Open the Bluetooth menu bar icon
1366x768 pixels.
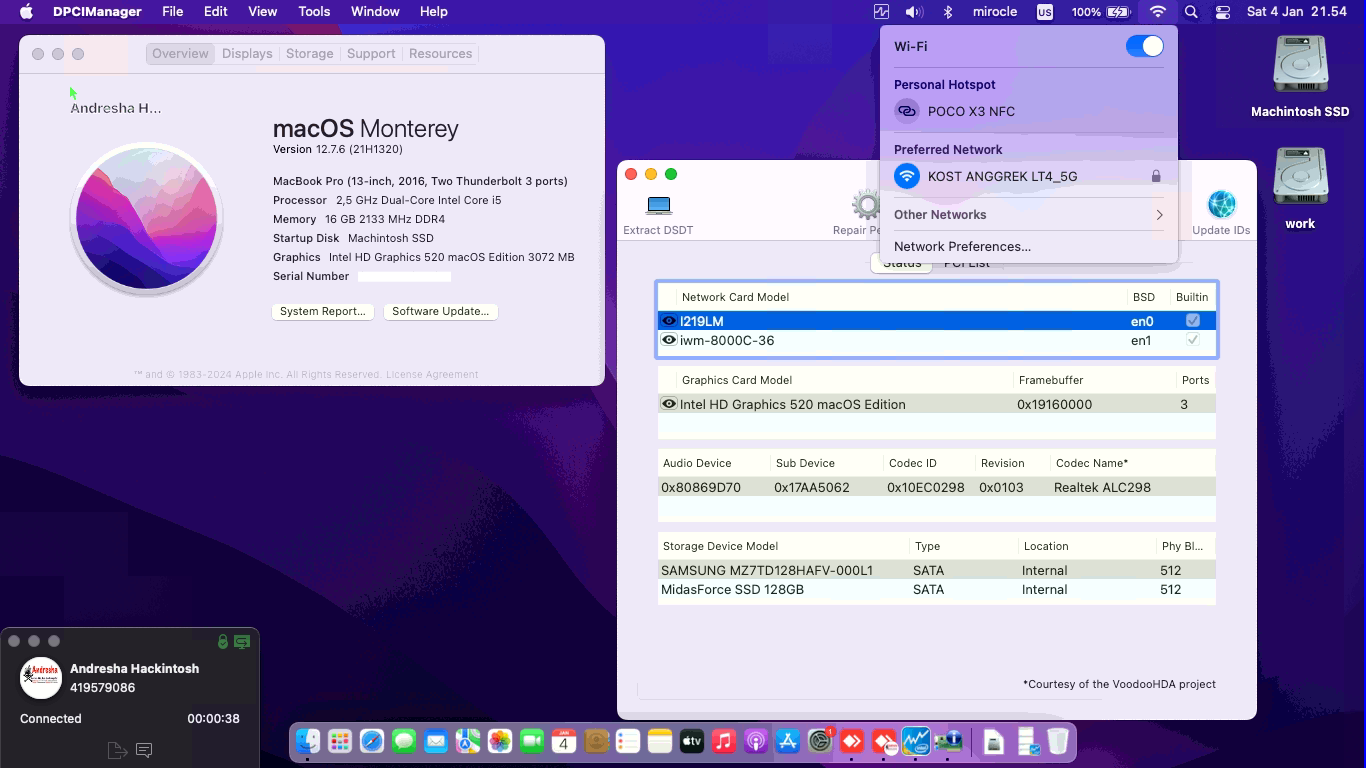coord(947,12)
